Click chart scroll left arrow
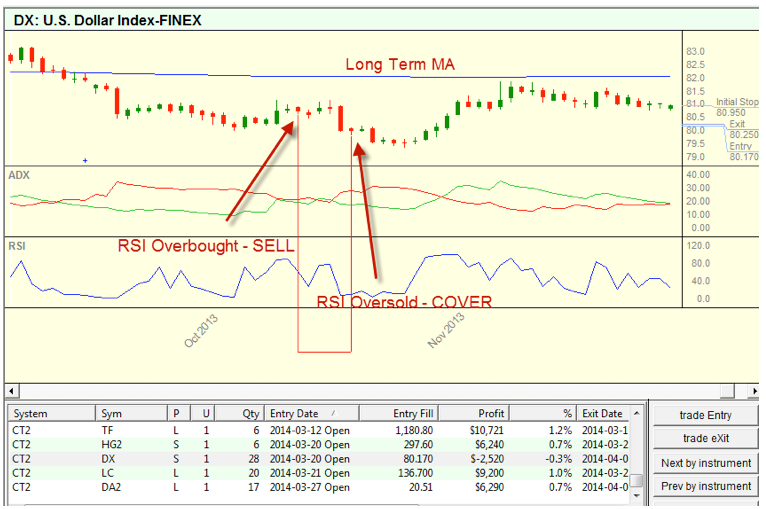The width and height of the screenshot is (766, 509). pyautogui.click(x=12, y=391)
